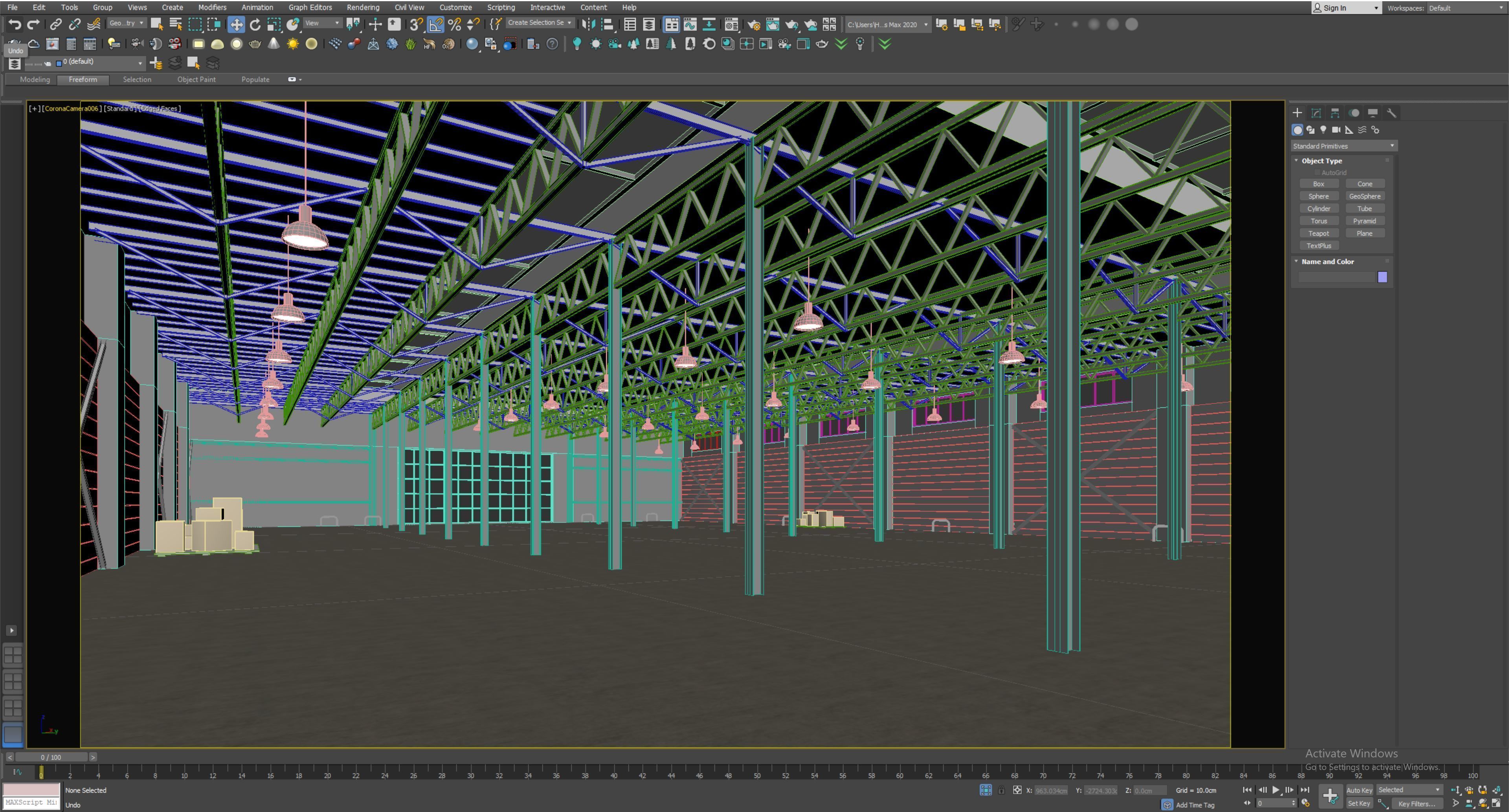
Task: Open the Rendering menu
Action: [x=363, y=7]
